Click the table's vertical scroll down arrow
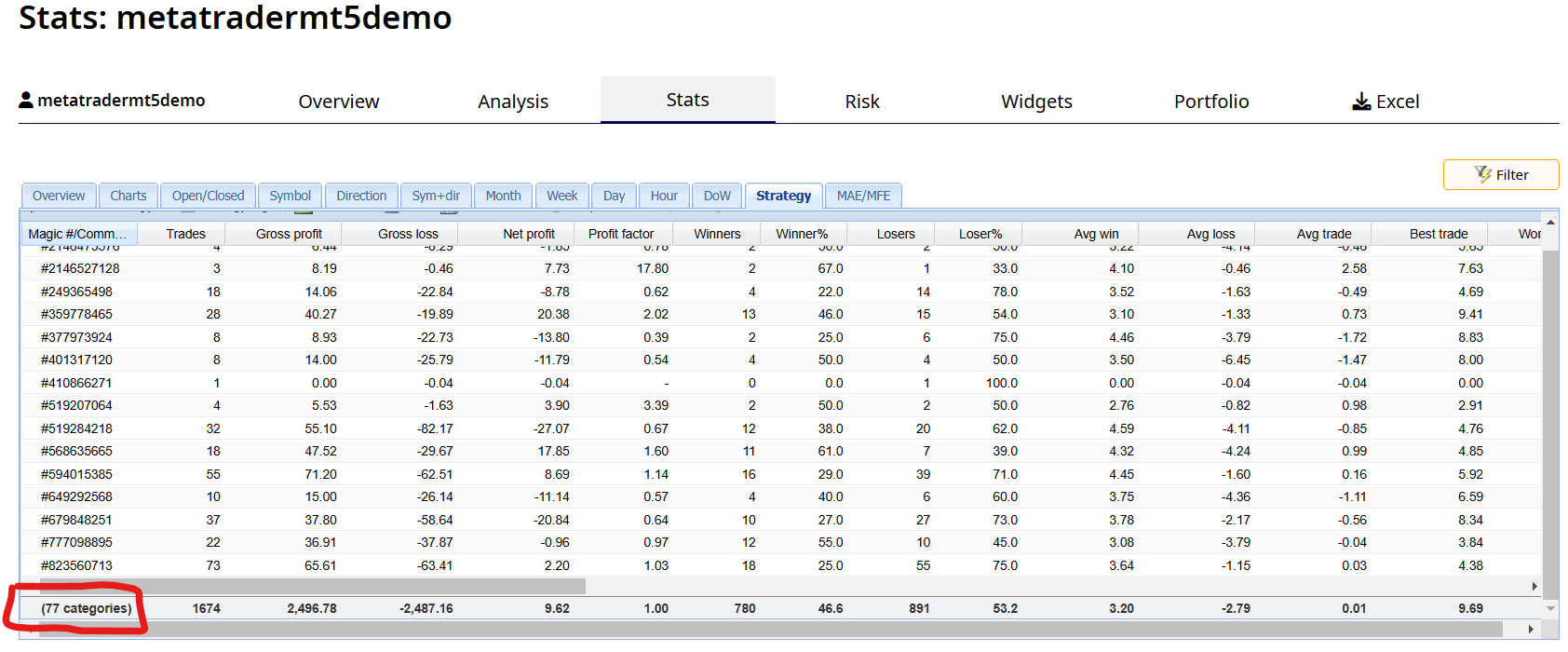Image resolution: width=1568 pixels, height=652 pixels. pos(1550,608)
